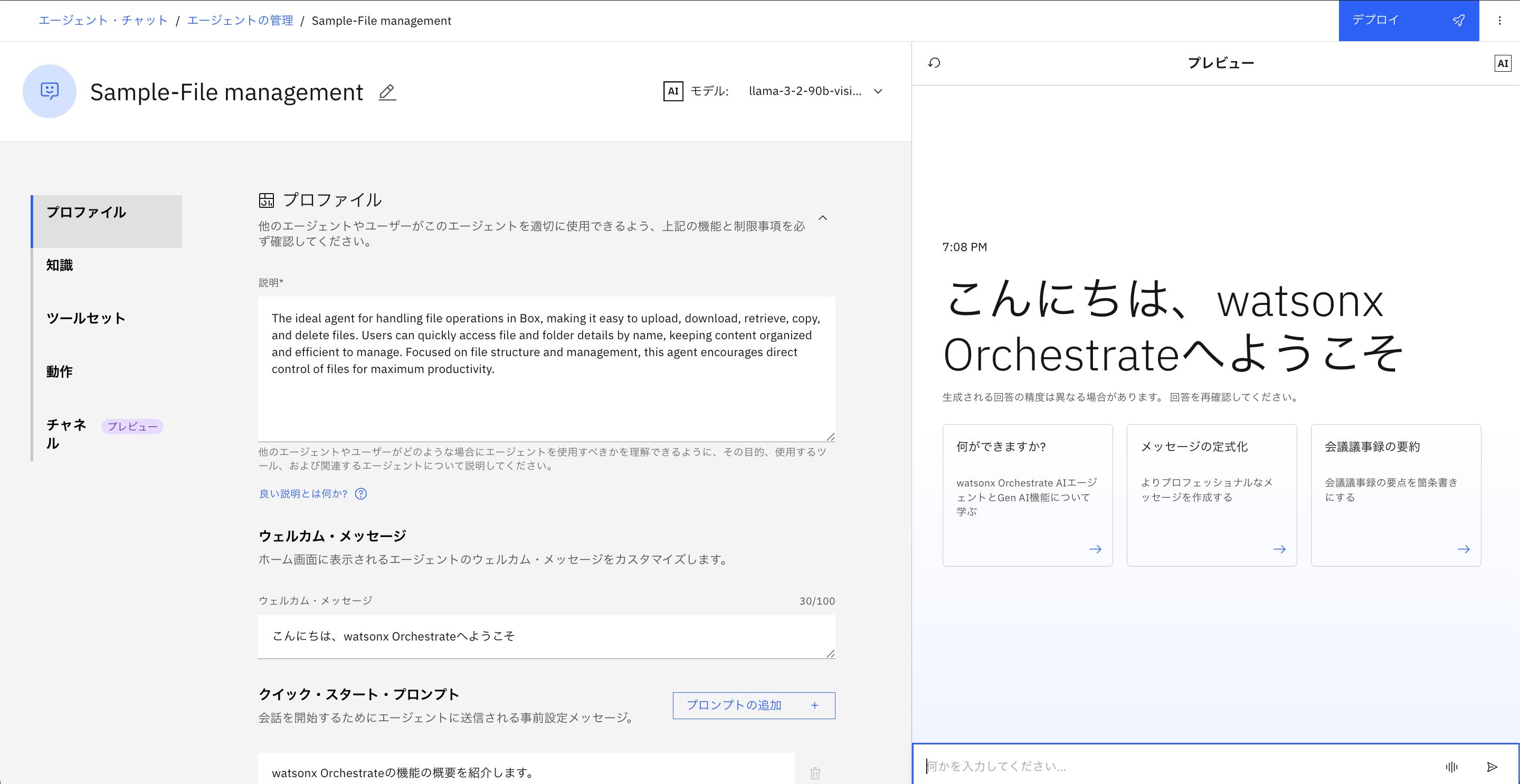Click the pencil icon to rename agent

pyautogui.click(x=387, y=92)
